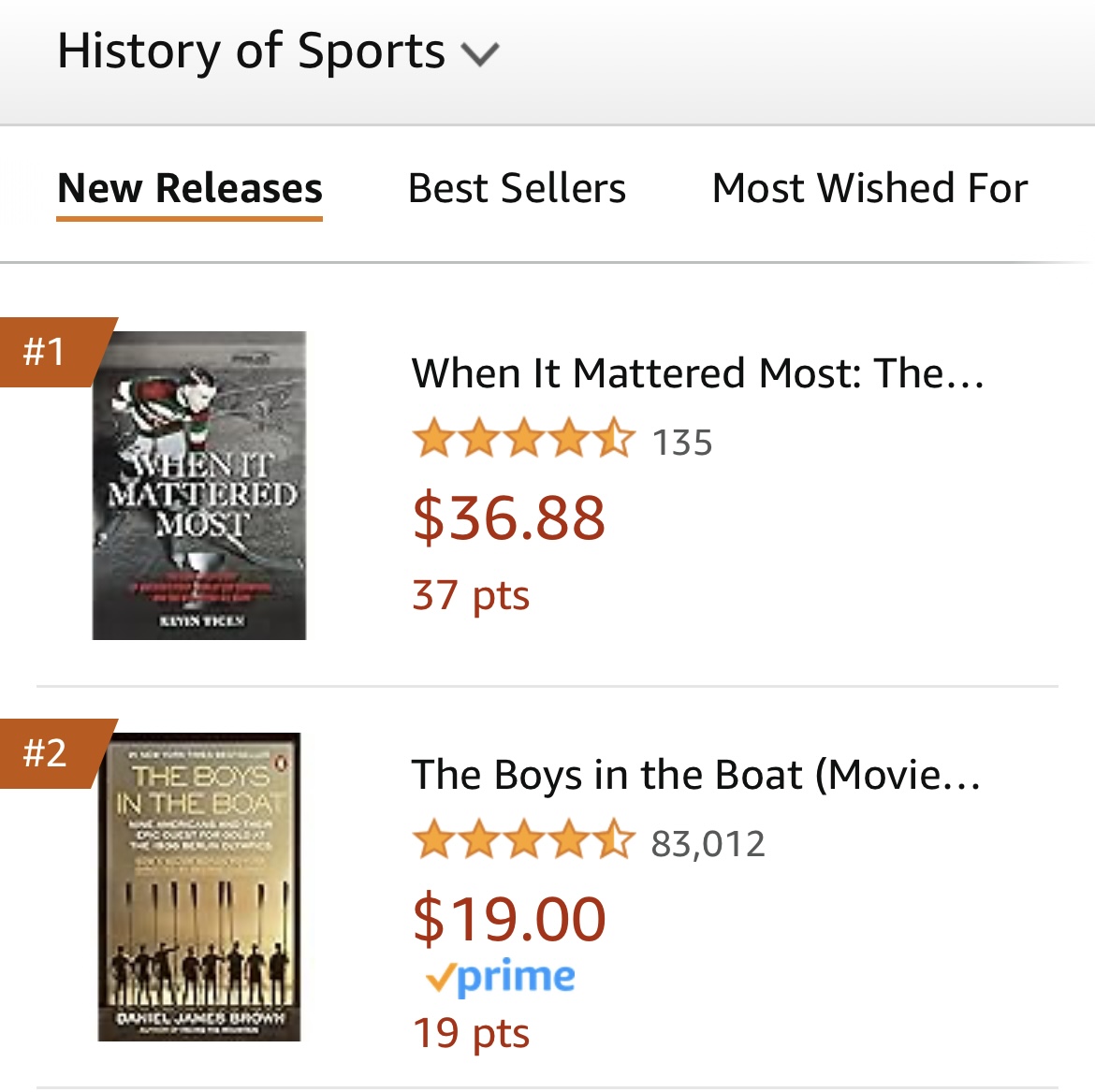Click the prime badge icon
The image size is (1095, 1092).
tap(500, 976)
